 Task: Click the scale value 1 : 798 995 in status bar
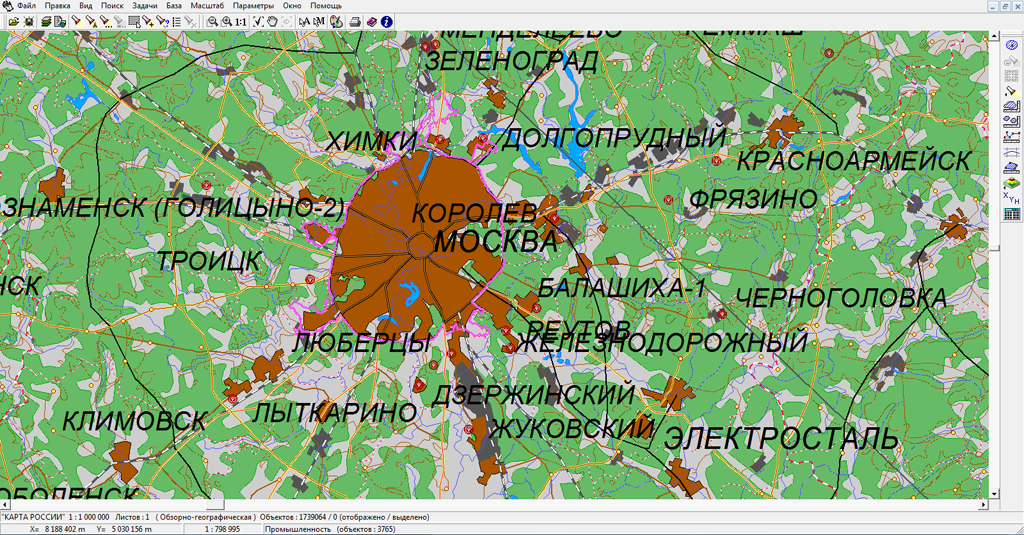pyautogui.click(x=222, y=529)
